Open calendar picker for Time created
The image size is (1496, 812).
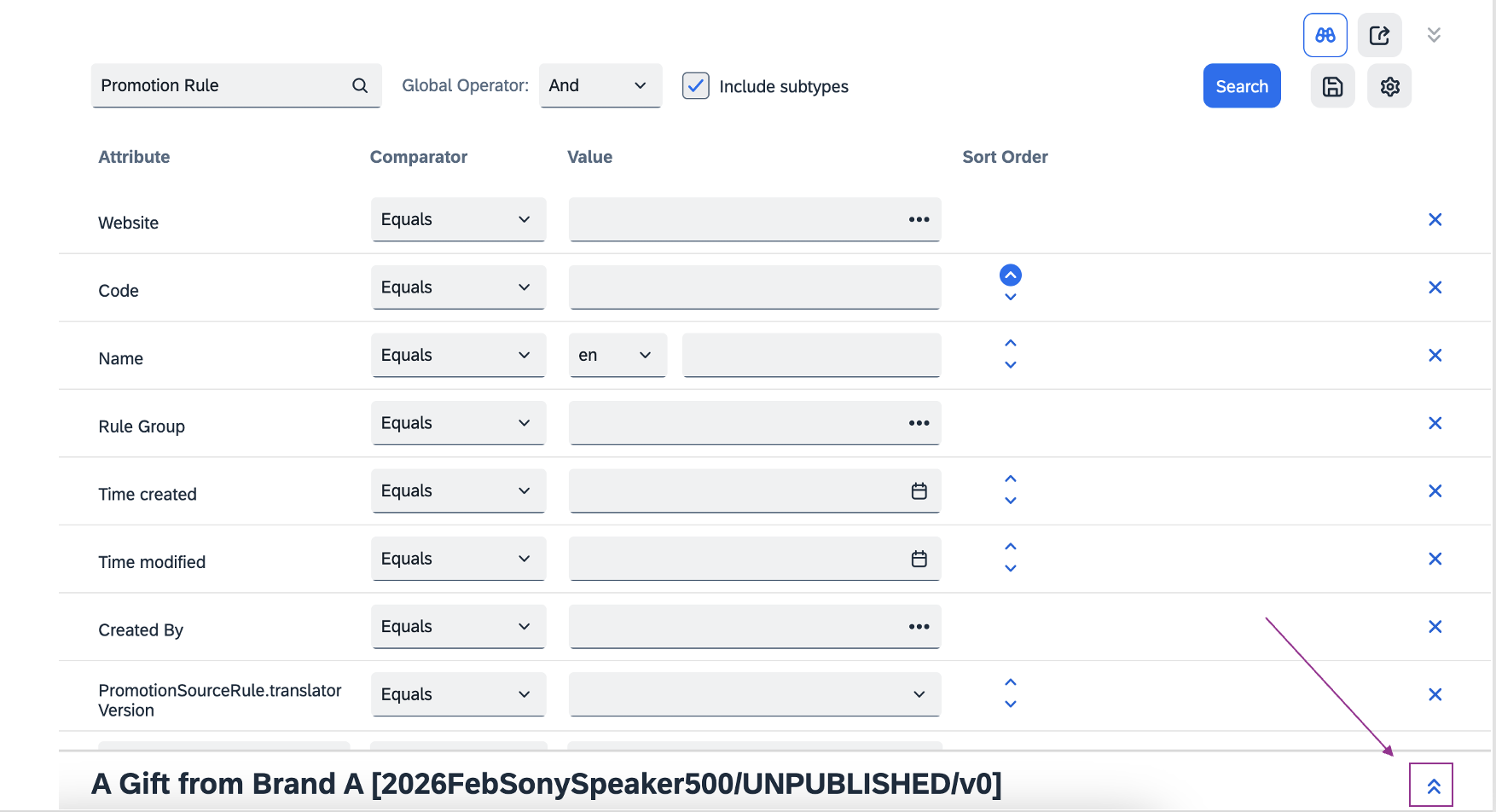pos(919,491)
